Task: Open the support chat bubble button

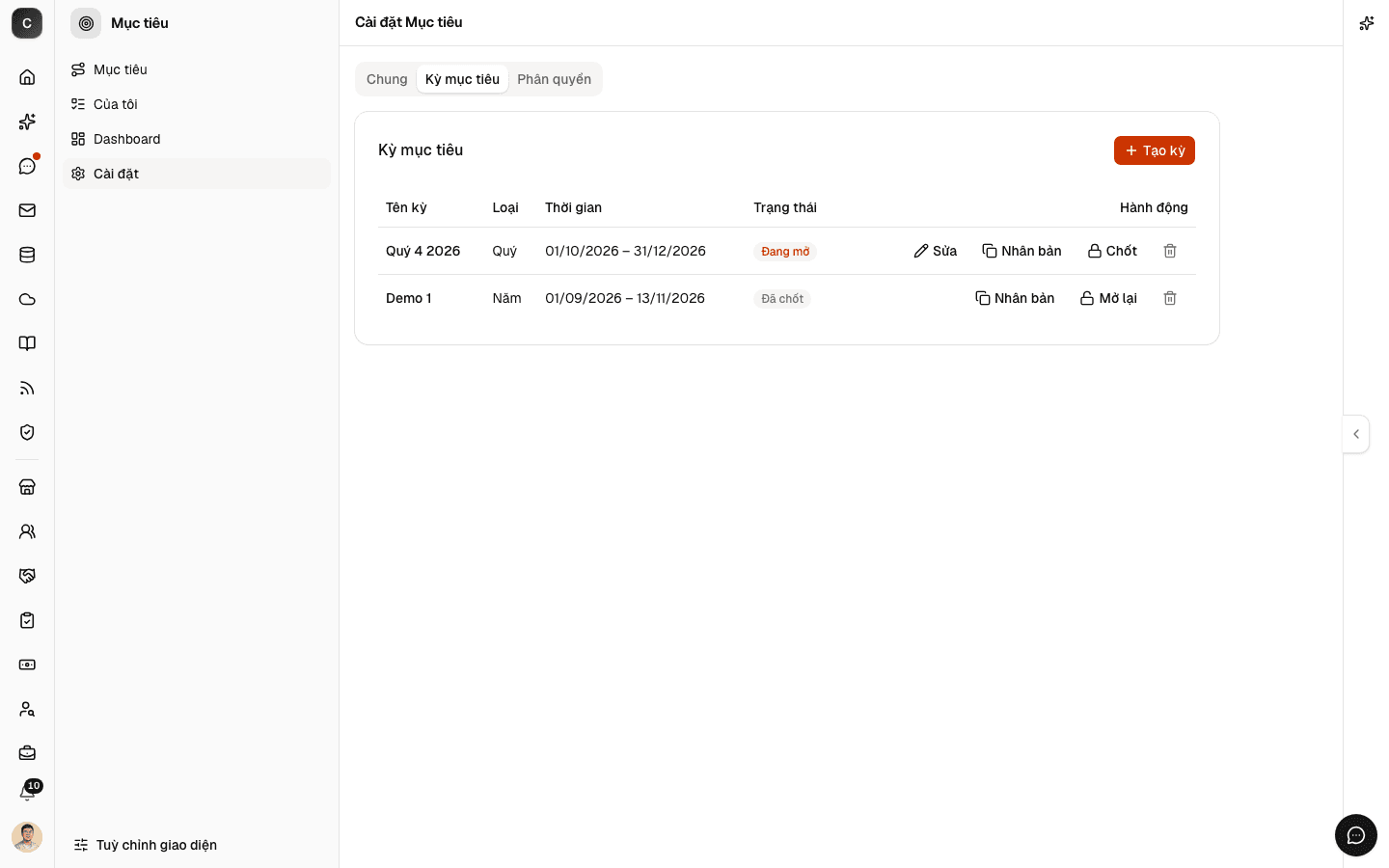Action: click(x=1356, y=835)
